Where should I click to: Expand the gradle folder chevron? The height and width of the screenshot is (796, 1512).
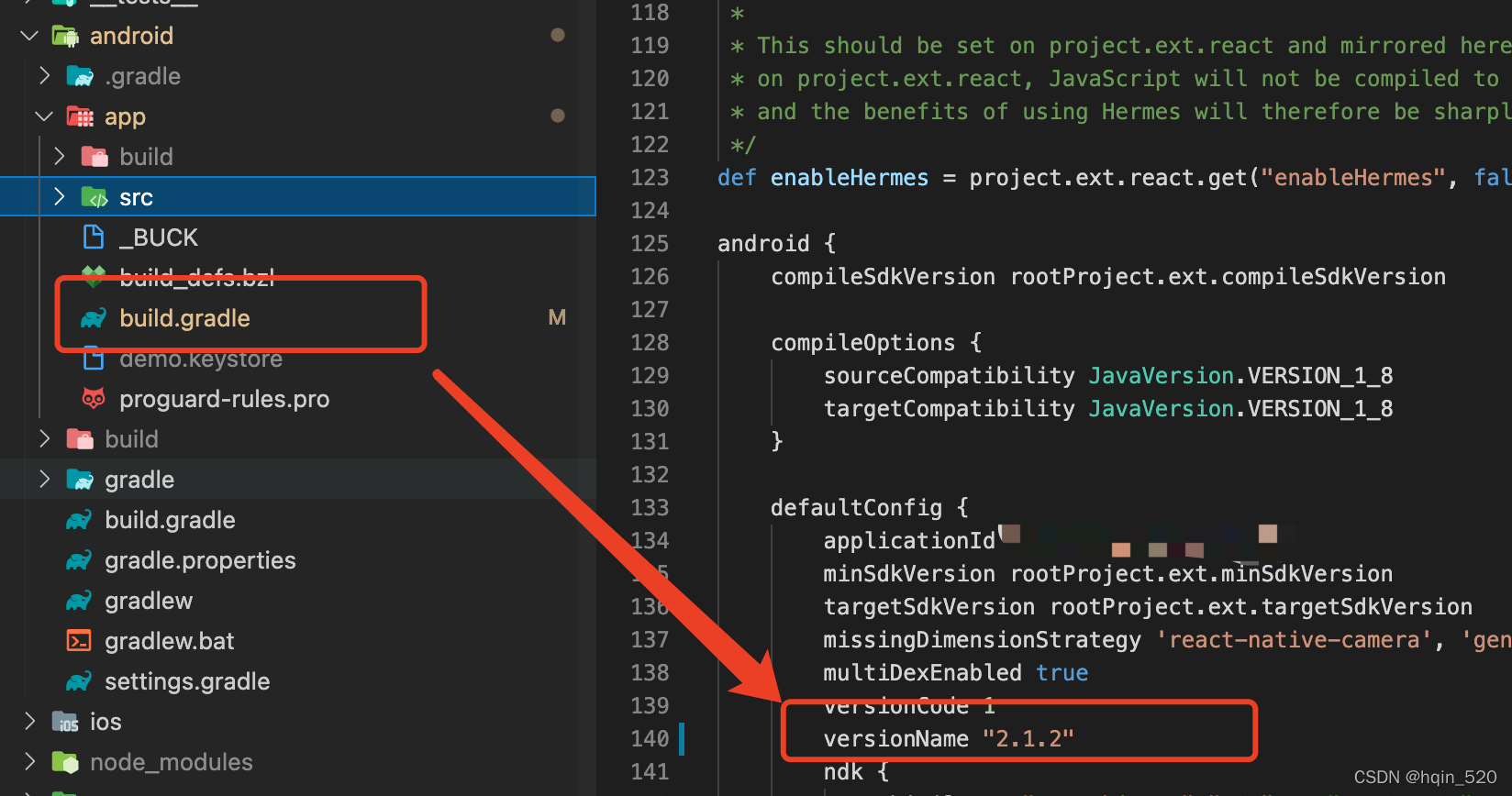[44, 480]
